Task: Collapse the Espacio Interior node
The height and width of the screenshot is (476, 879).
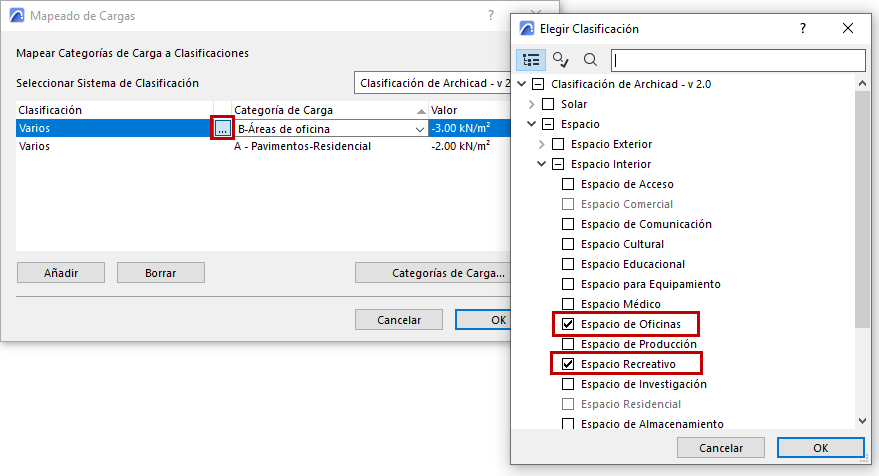Action: [542, 164]
